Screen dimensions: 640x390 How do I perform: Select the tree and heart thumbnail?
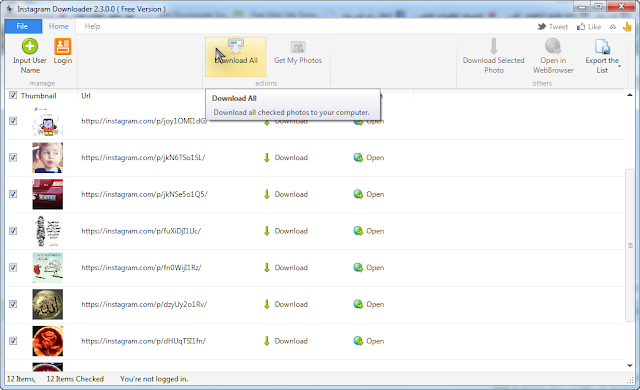pos(48,268)
